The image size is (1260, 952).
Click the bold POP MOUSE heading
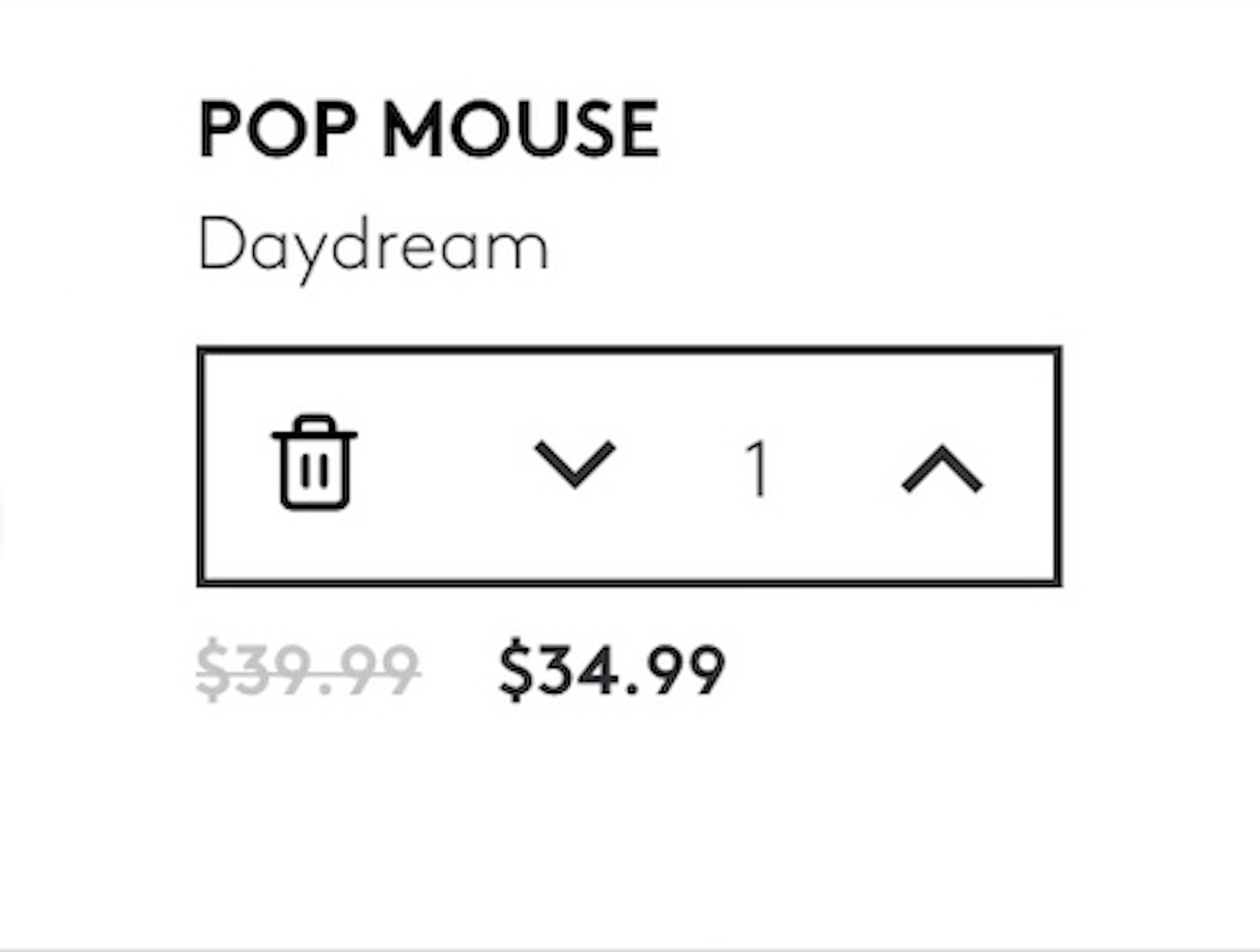429,128
